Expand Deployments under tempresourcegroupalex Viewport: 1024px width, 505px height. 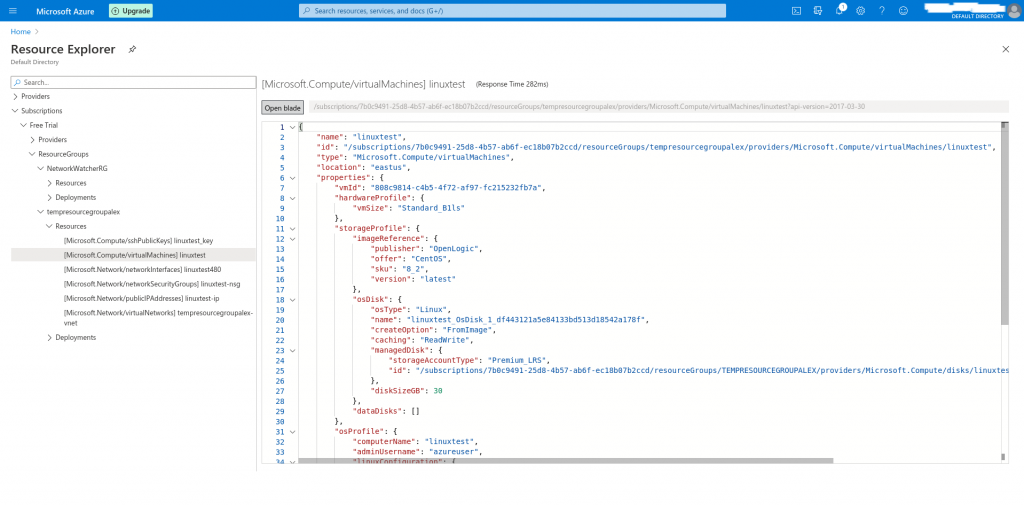[50, 338]
